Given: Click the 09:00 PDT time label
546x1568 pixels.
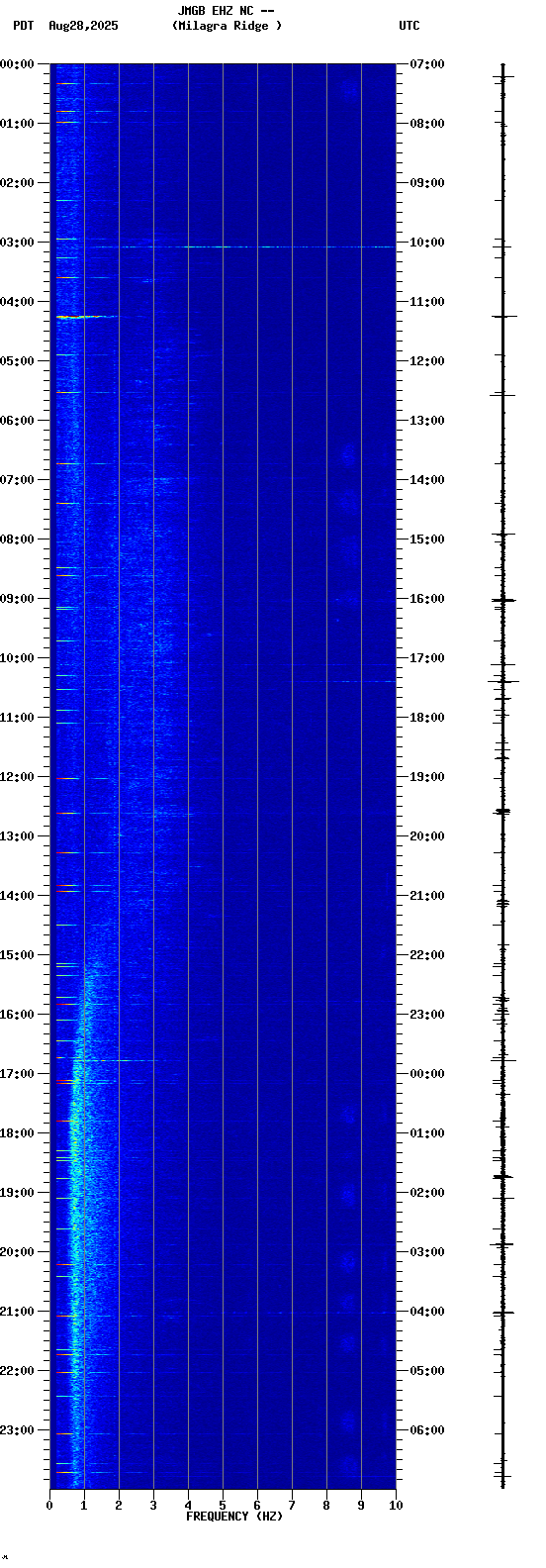Looking at the screenshot, I should [17, 599].
